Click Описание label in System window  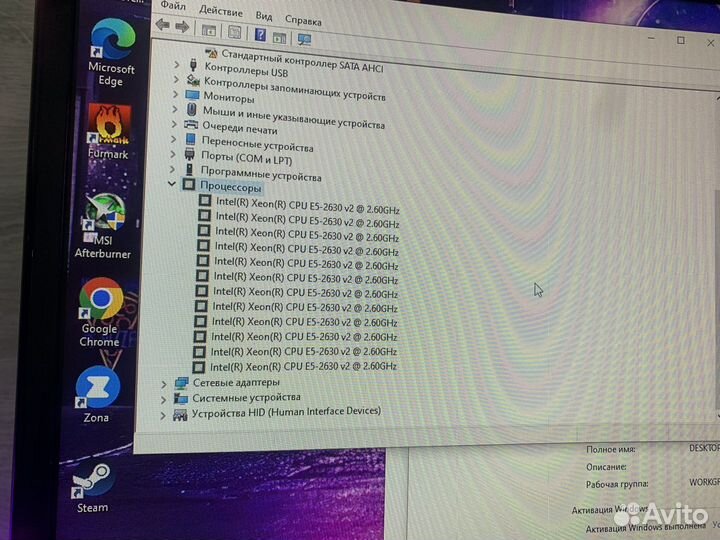606,467
